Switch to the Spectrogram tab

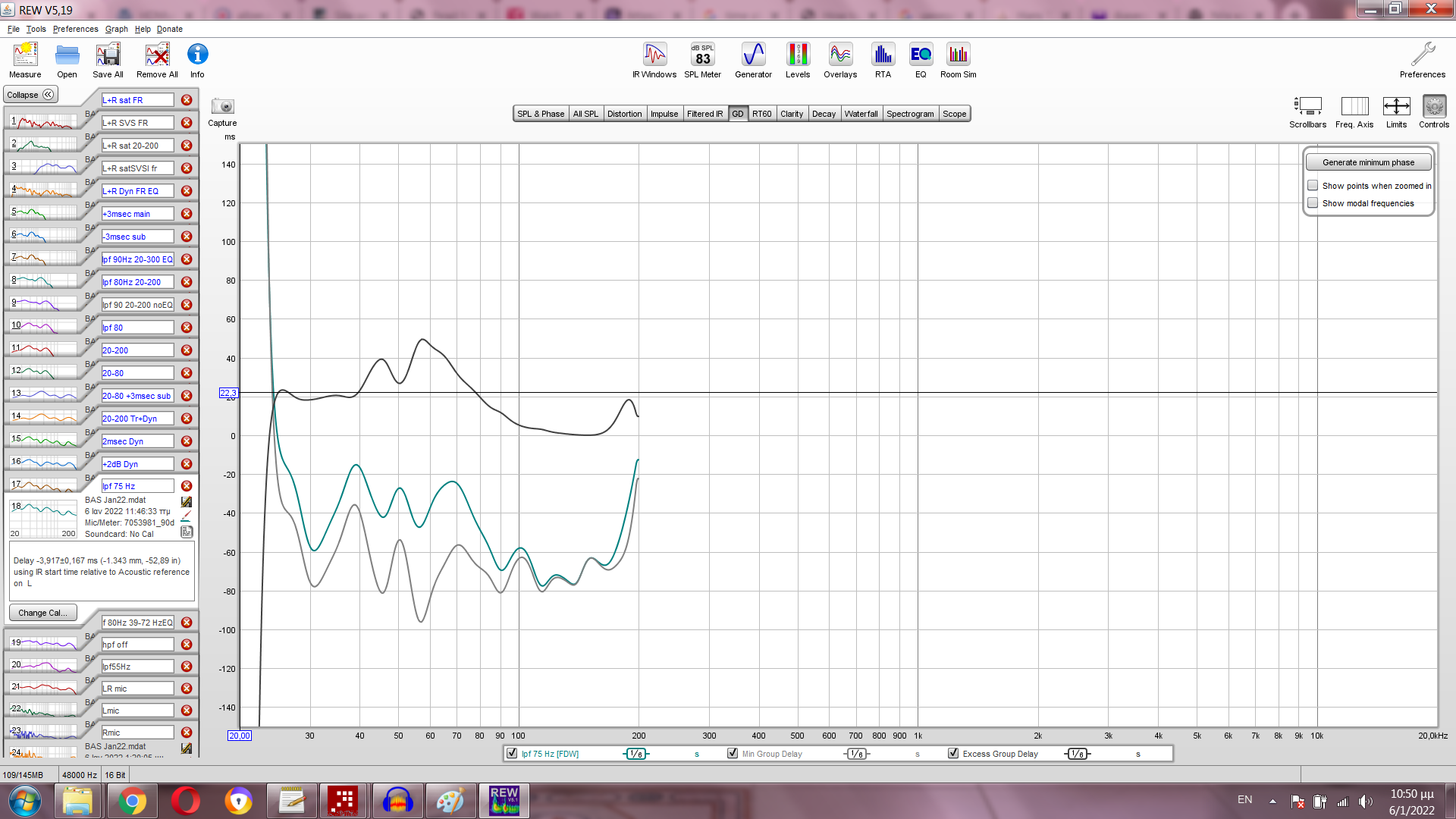coord(910,114)
